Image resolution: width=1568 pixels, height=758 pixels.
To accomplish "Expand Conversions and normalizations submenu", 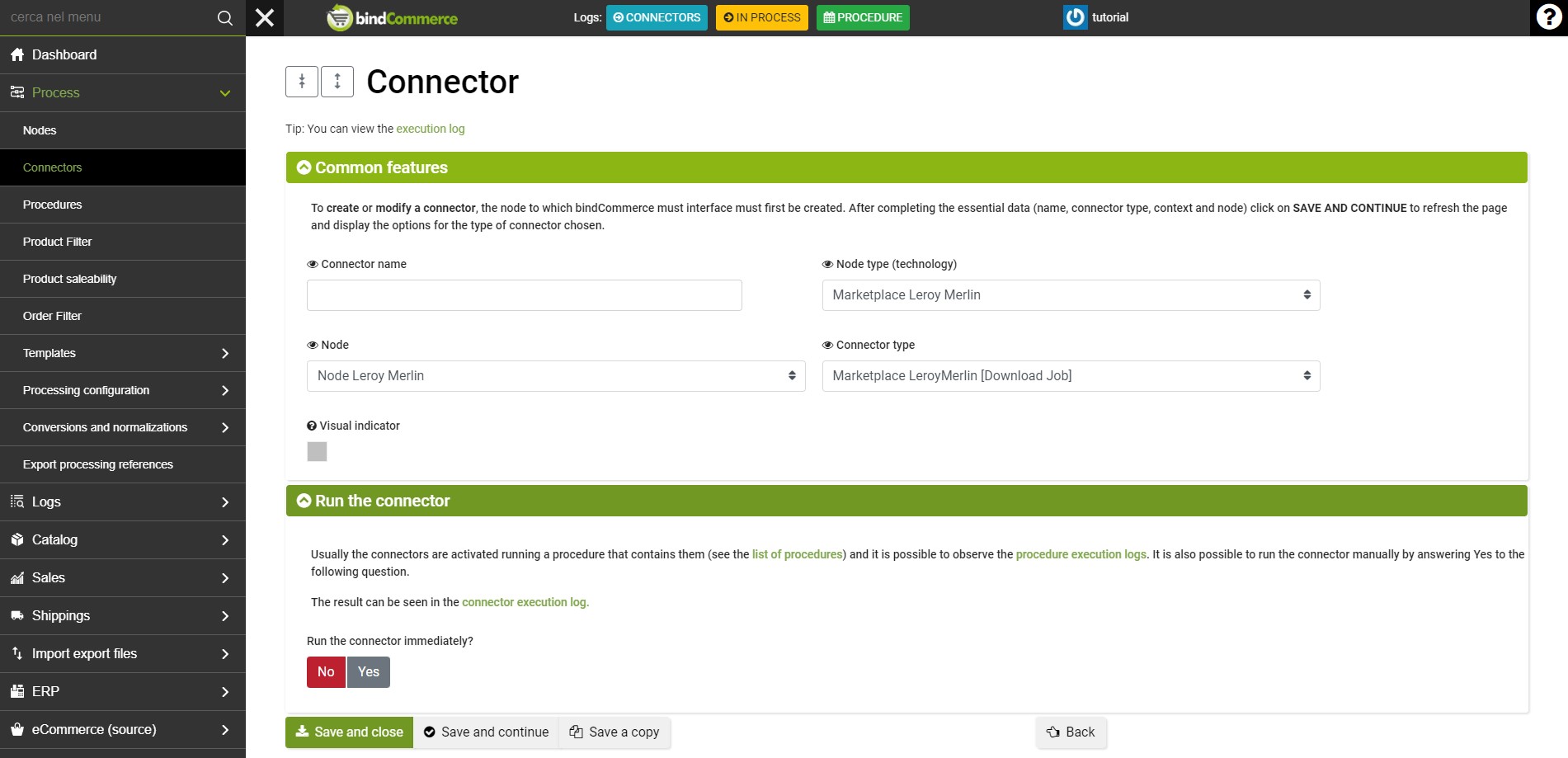I will 225,427.
